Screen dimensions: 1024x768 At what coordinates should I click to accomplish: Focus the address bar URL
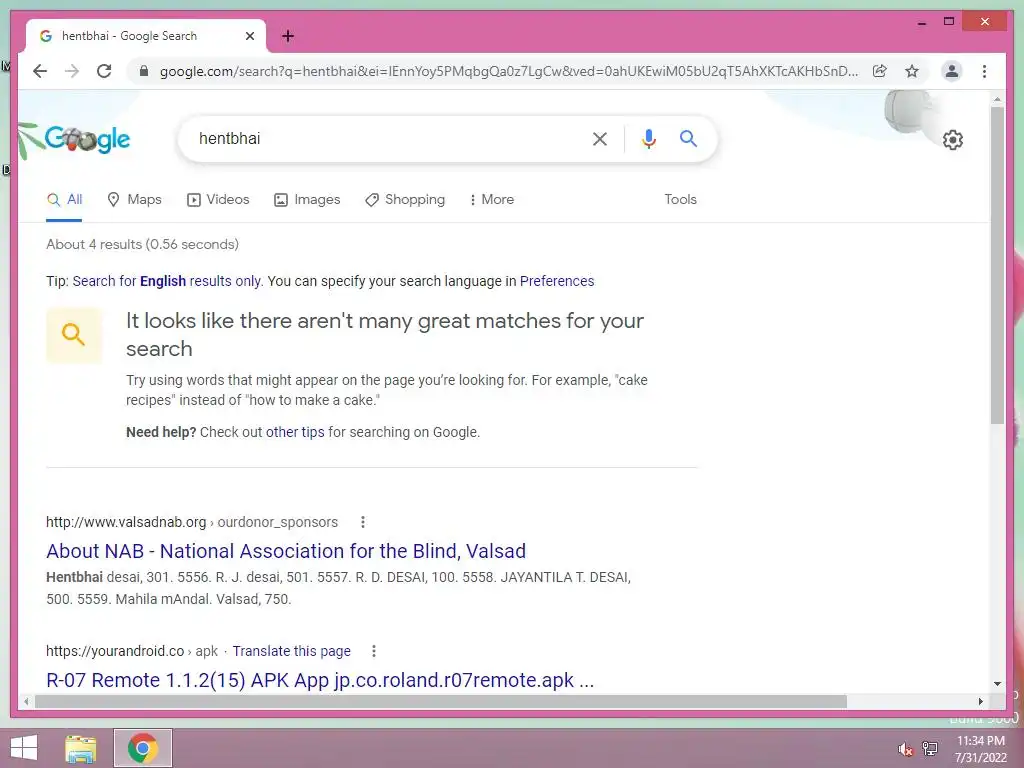(508, 71)
